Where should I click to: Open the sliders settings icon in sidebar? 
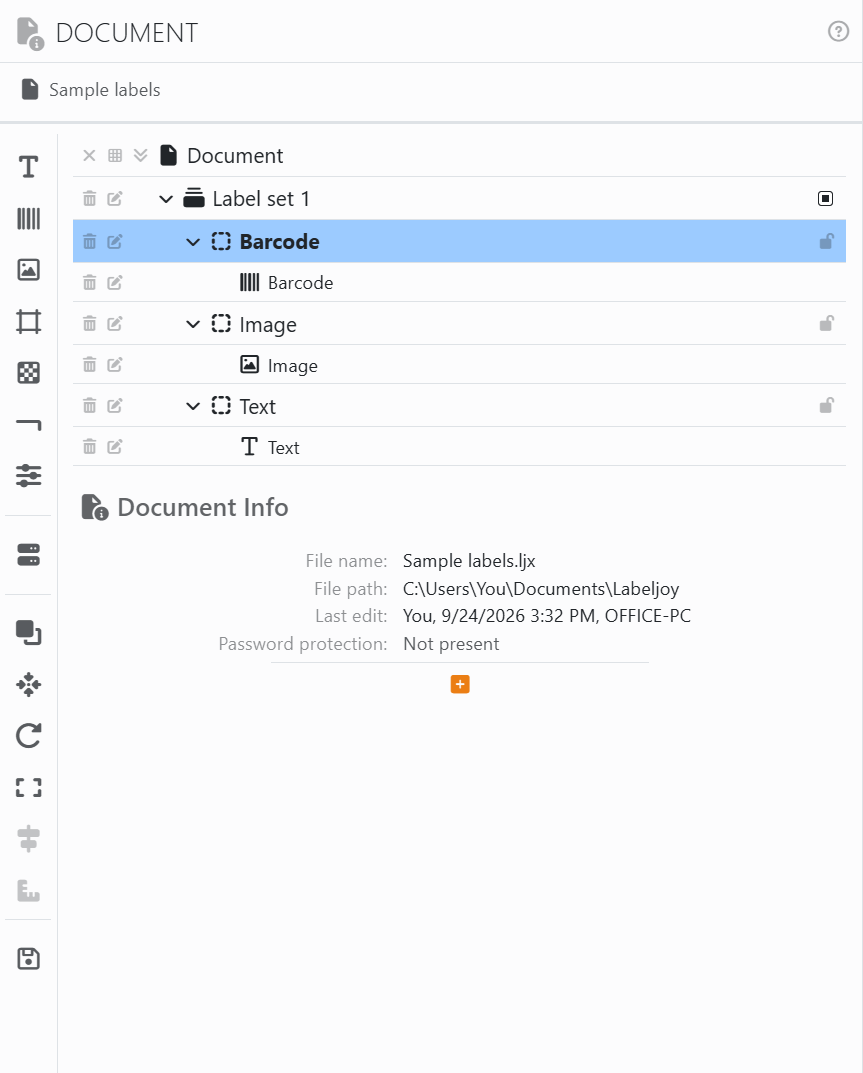[28, 476]
